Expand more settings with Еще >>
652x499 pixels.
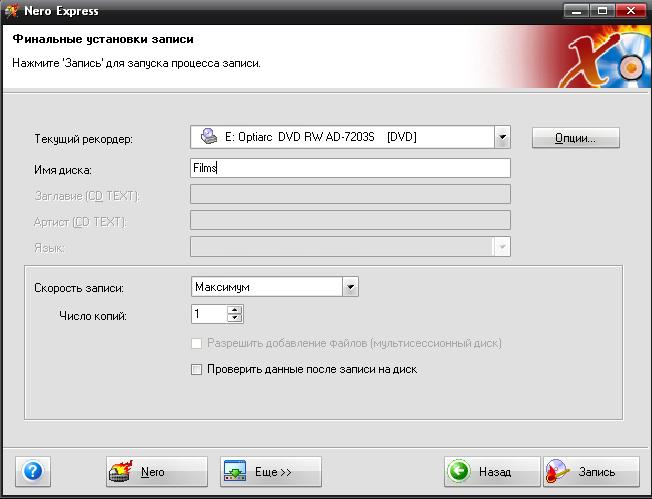[x=270, y=471]
